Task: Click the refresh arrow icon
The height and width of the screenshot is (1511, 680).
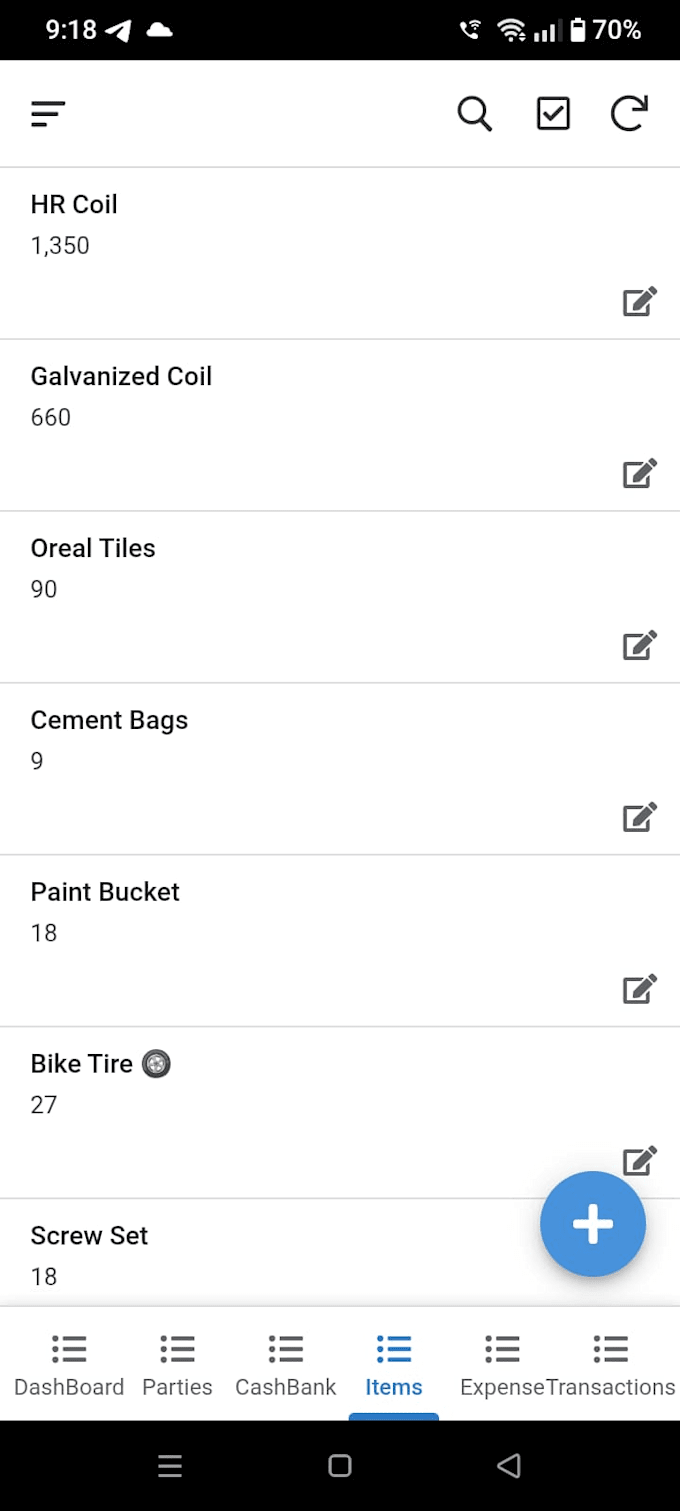Action: tap(630, 114)
